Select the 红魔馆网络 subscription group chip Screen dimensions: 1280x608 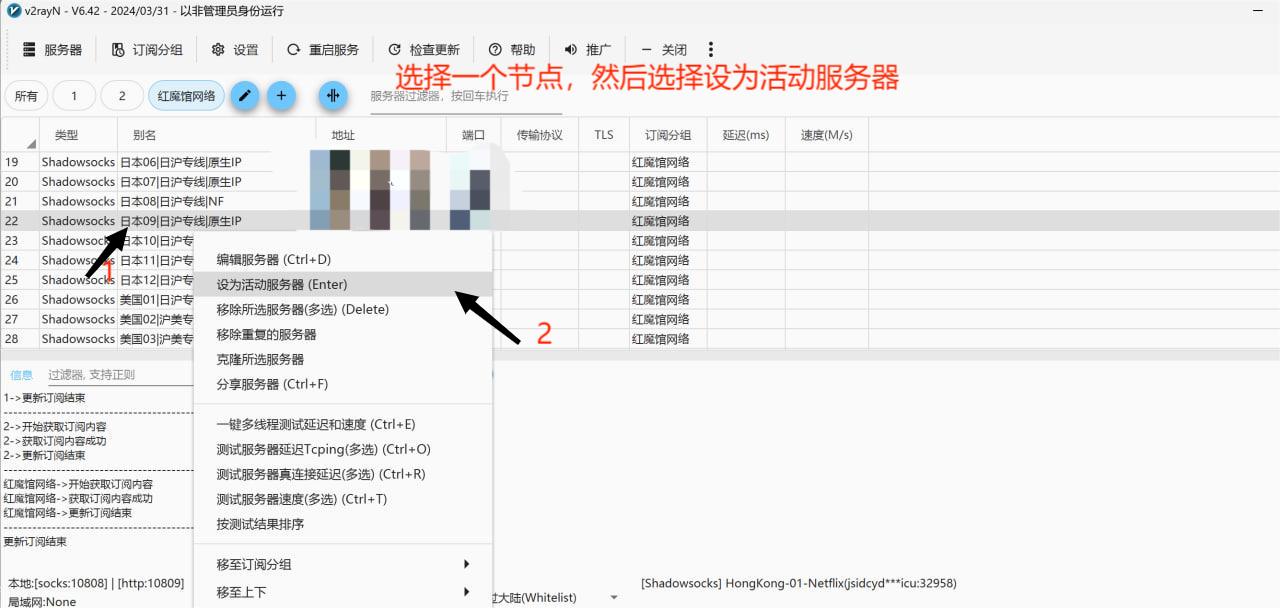click(186, 96)
